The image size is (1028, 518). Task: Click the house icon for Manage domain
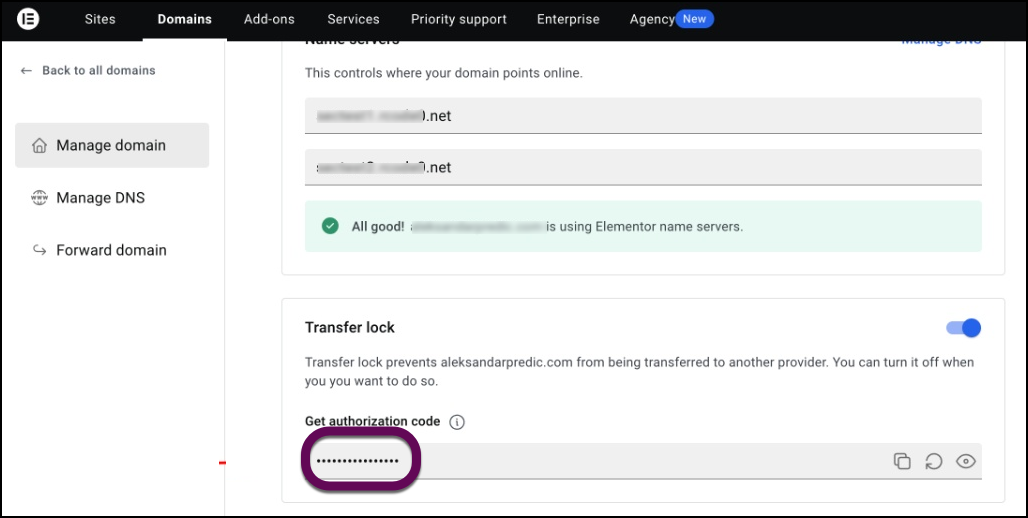click(x=39, y=146)
